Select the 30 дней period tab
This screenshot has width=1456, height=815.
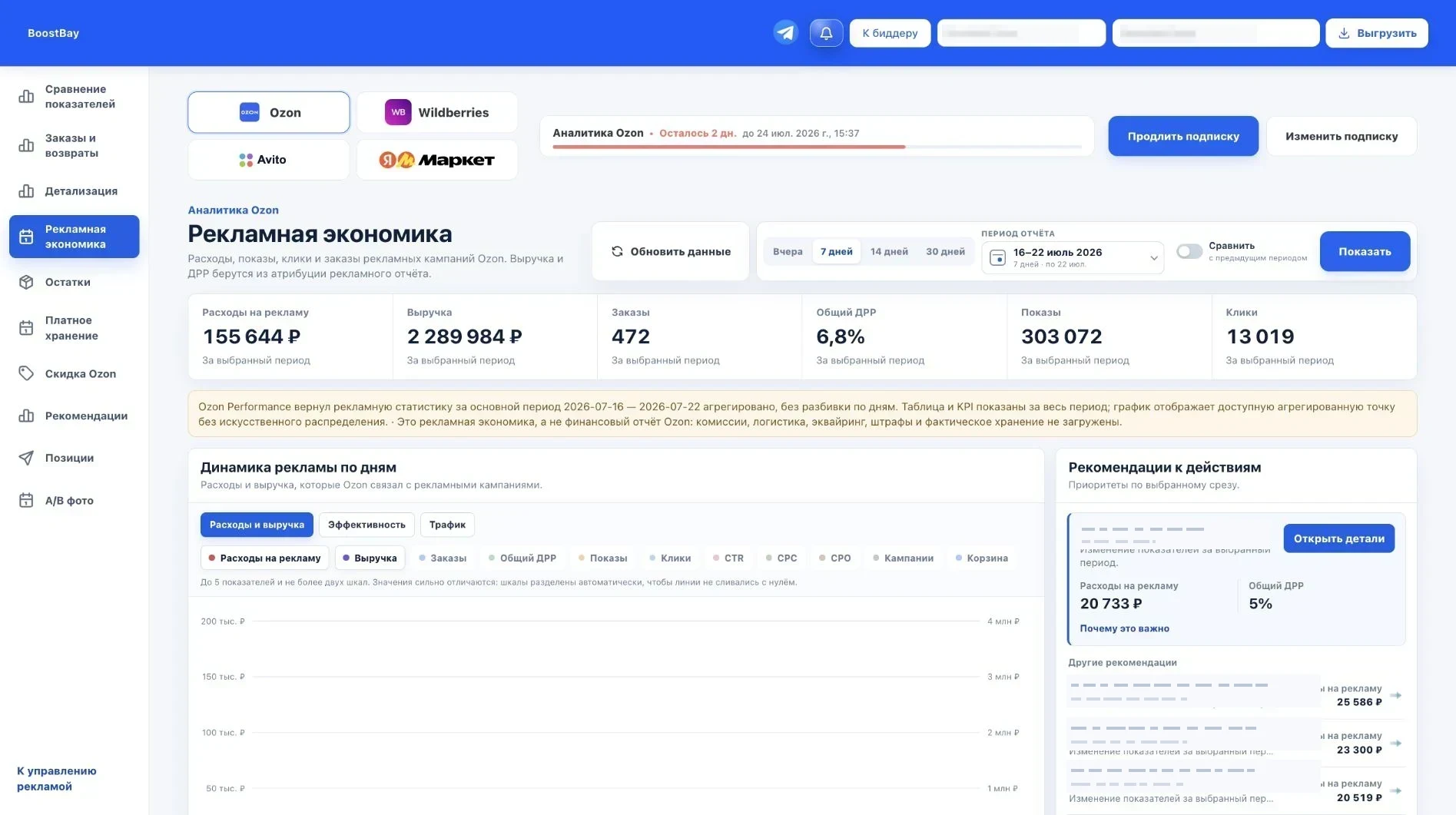click(x=945, y=251)
